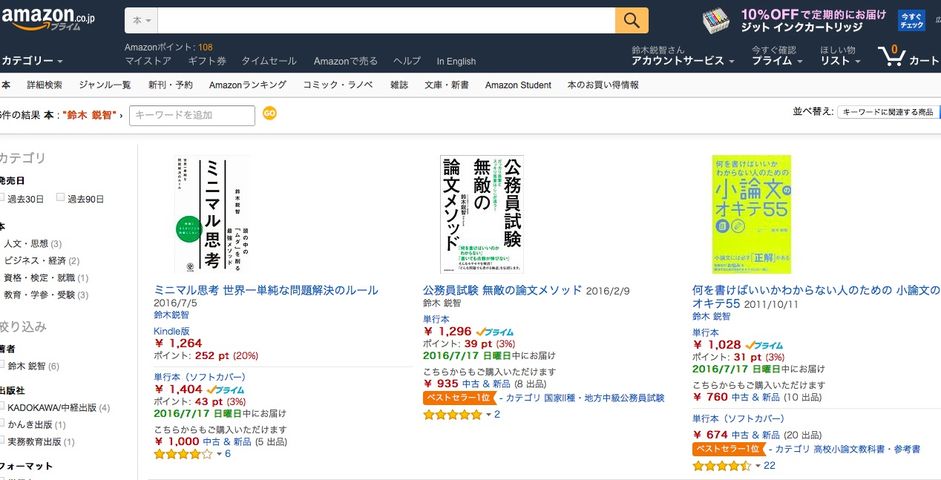The image size is (941, 480).
Task: Check the 過去30日 checkbox
Action: pos(2,197)
